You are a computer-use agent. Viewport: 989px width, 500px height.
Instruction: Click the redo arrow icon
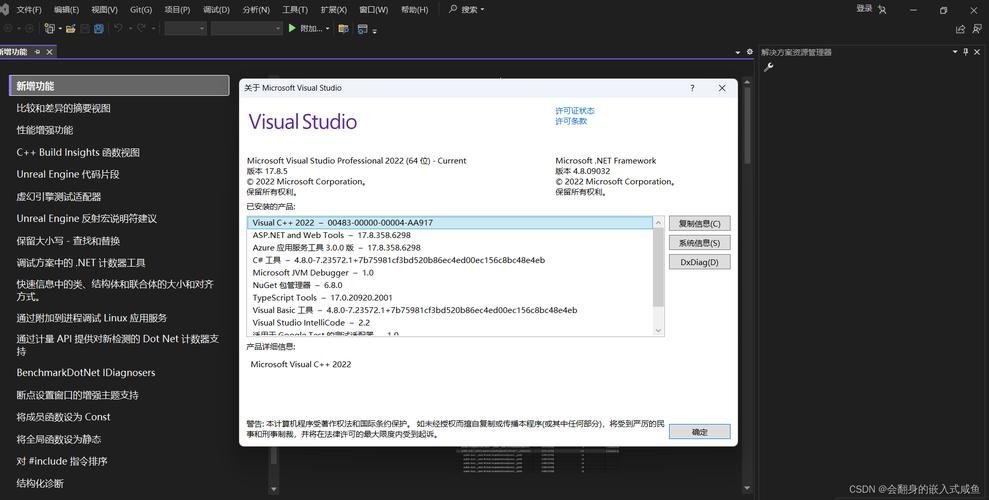(x=142, y=28)
